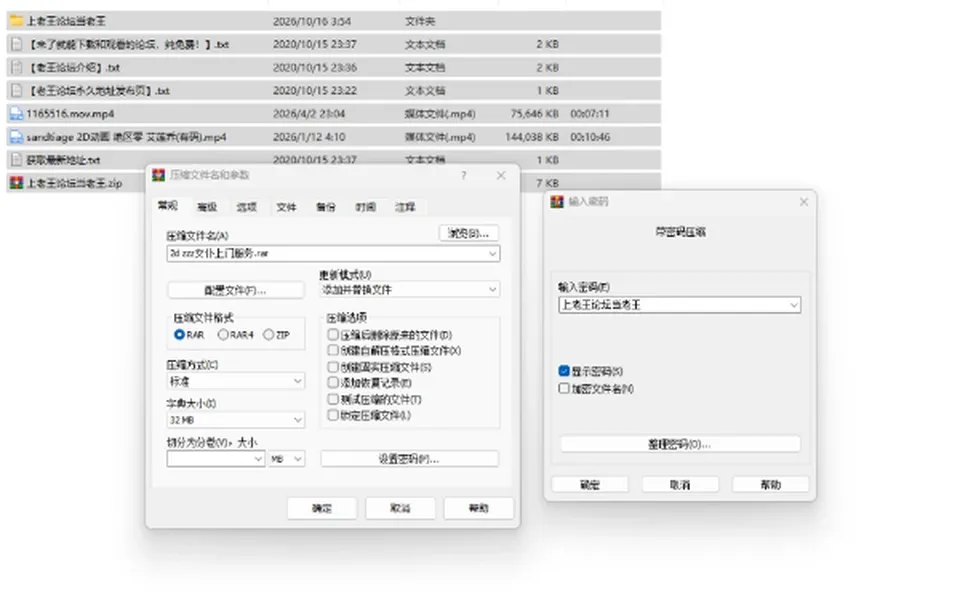Click the sandiage 2D mp4 file icon

click(17, 137)
